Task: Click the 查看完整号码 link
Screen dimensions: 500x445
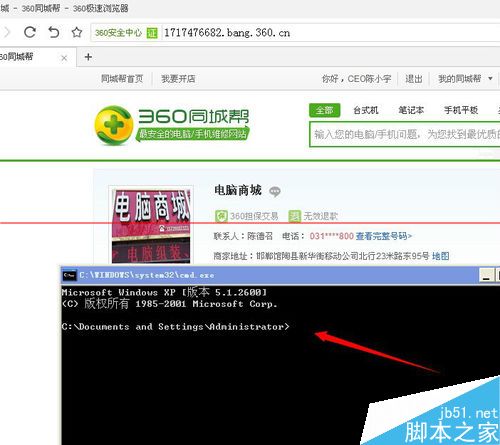Action: pos(384,236)
